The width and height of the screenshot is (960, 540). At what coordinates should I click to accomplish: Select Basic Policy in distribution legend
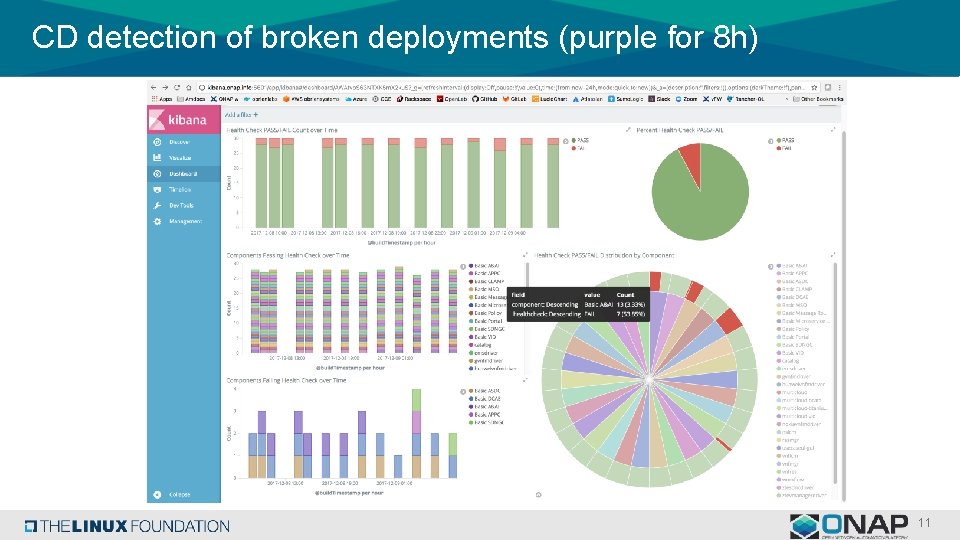[794, 329]
